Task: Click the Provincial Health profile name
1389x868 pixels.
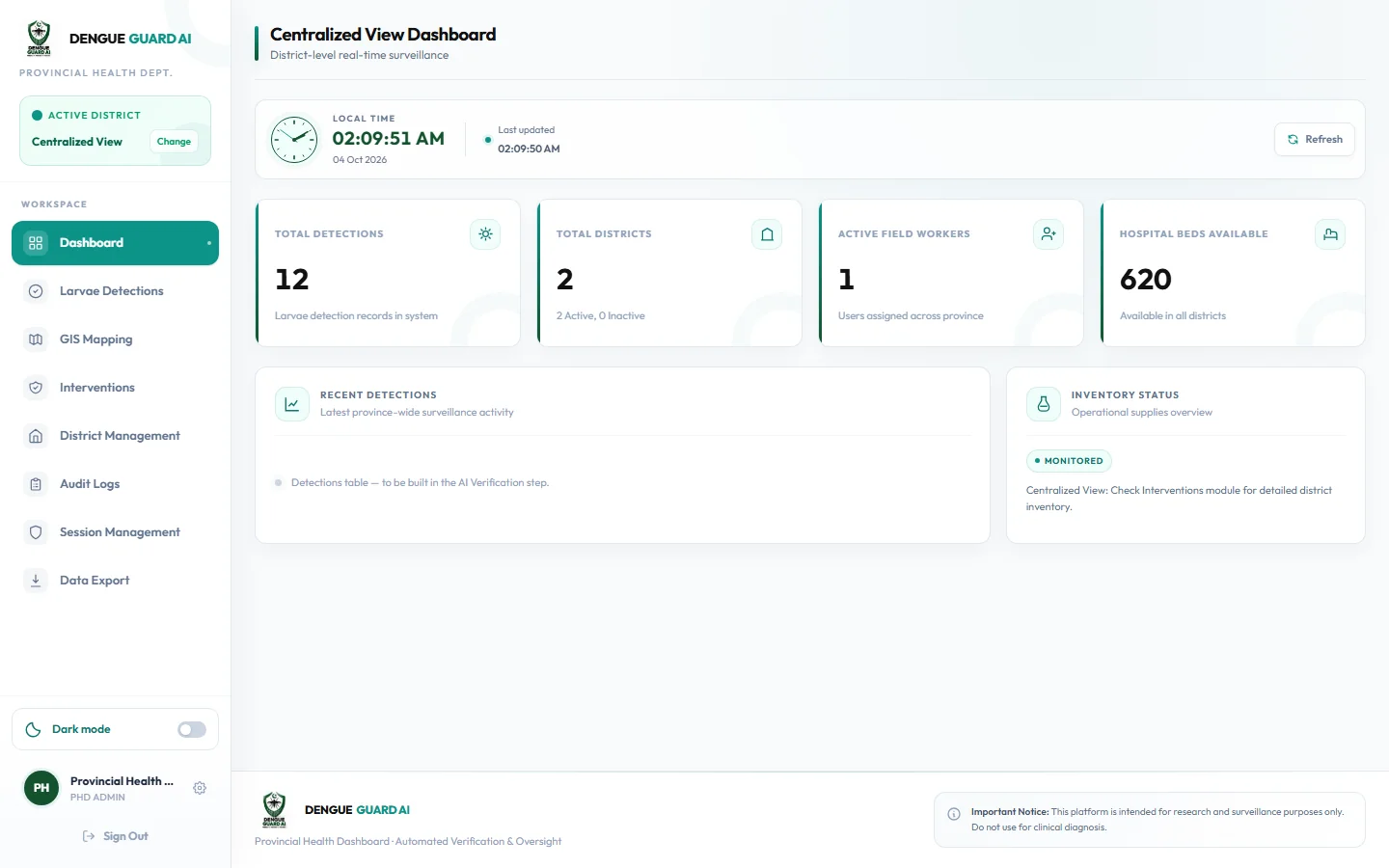Action: coord(122,781)
